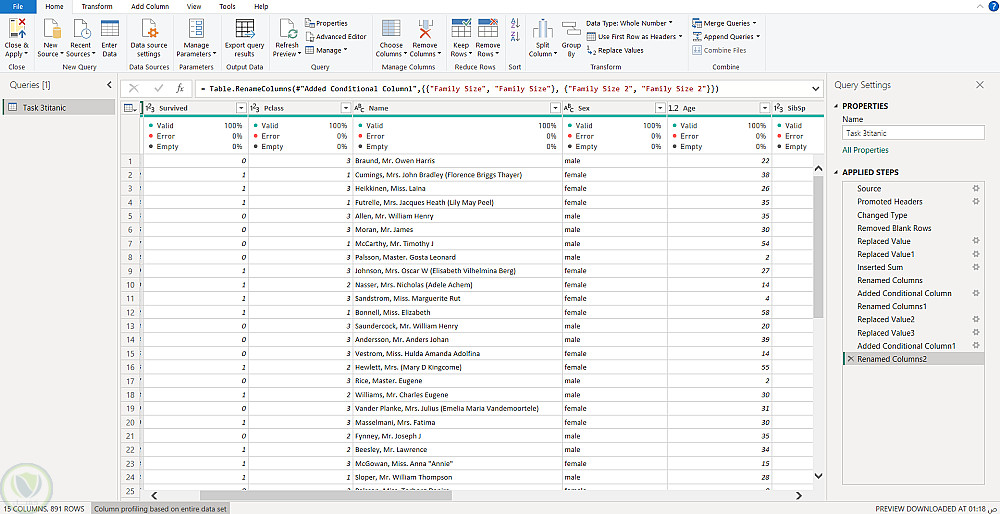Click the All Properties link

(x=865, y=150)
